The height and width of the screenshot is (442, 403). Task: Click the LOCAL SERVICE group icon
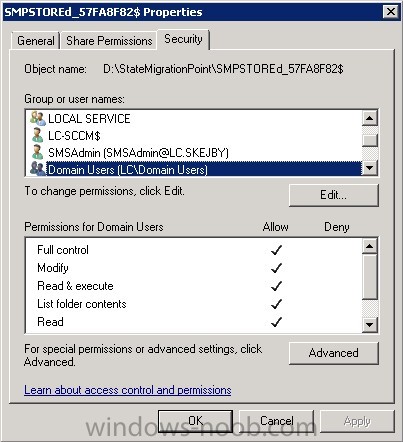[x=38, y=118]
